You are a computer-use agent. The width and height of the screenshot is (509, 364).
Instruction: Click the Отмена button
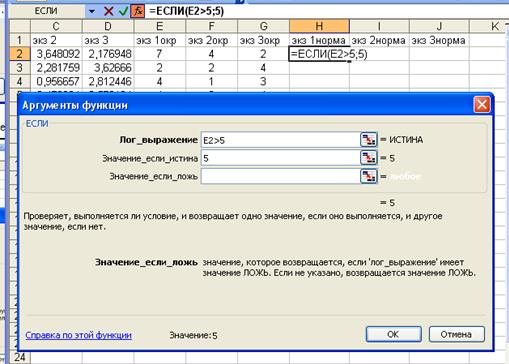(456, 334)
